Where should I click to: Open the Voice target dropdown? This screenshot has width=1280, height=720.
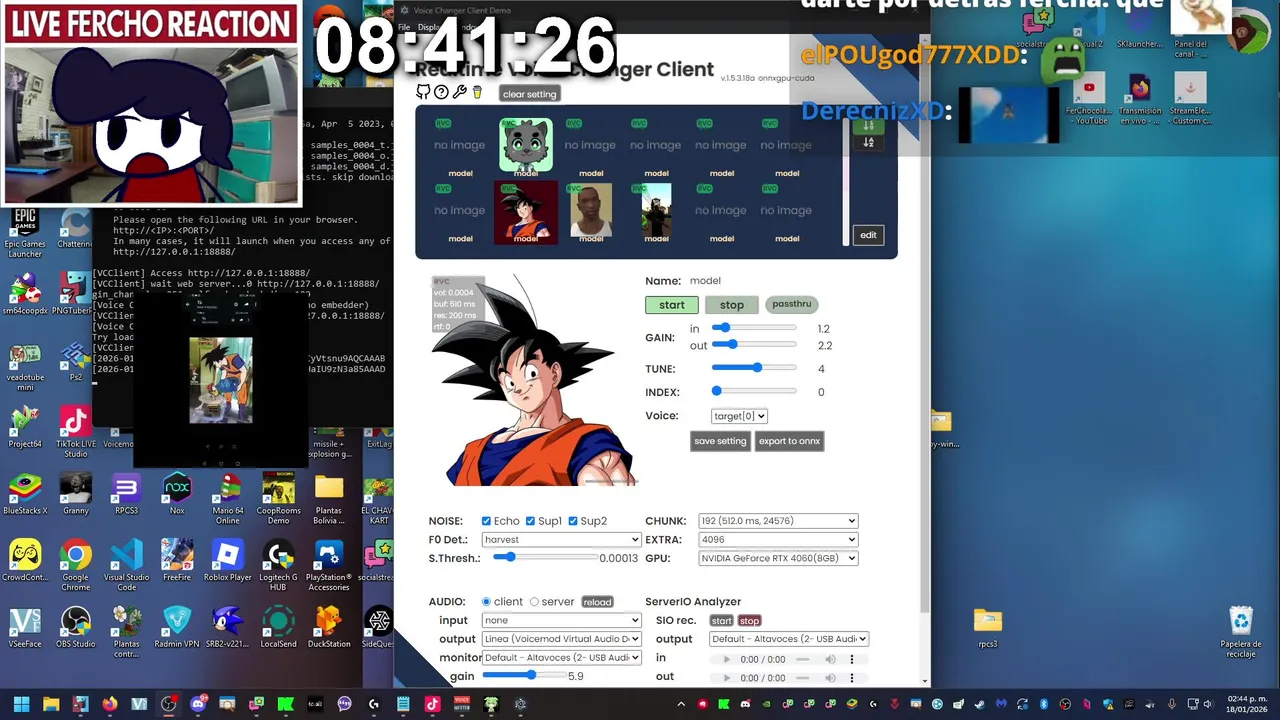pos(739,416)
